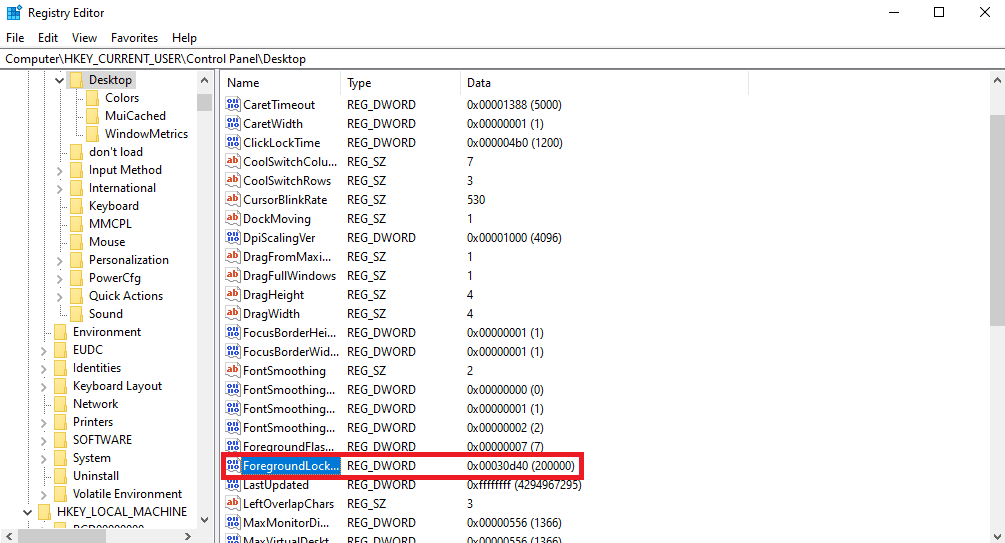Screen dimensions: 1005x543
Task: Click the Environment folder icon
Action: (60, 331)
